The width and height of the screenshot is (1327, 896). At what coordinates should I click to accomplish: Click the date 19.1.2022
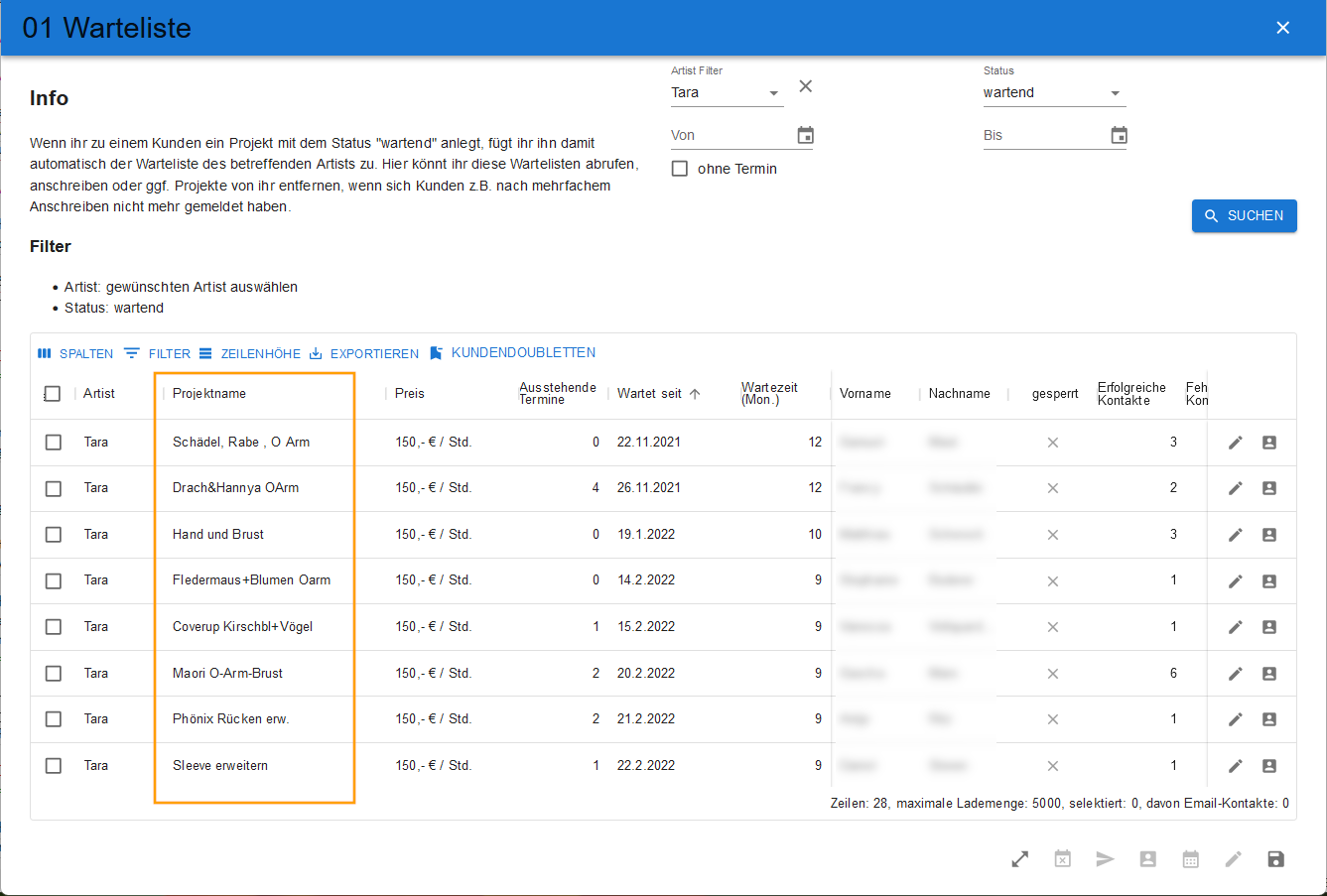pyautogui.click(x=646, y=535)
